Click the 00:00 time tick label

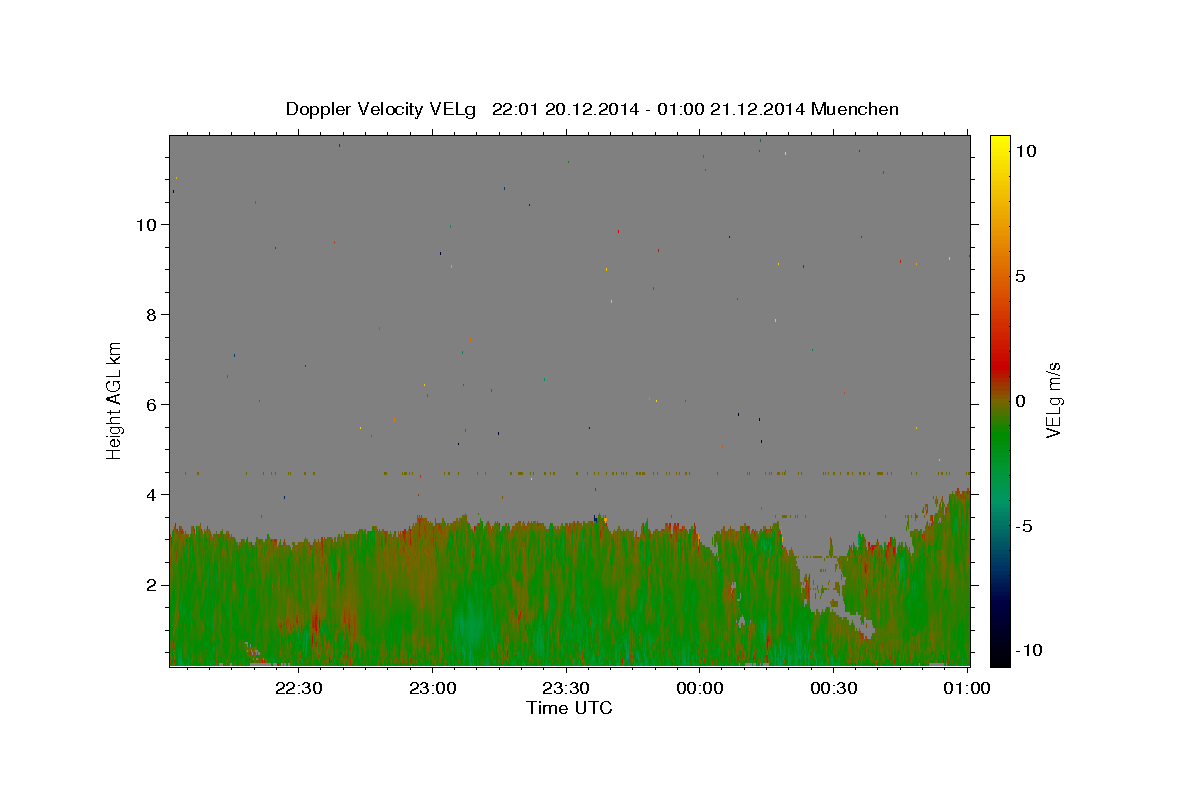click(700, 688)
